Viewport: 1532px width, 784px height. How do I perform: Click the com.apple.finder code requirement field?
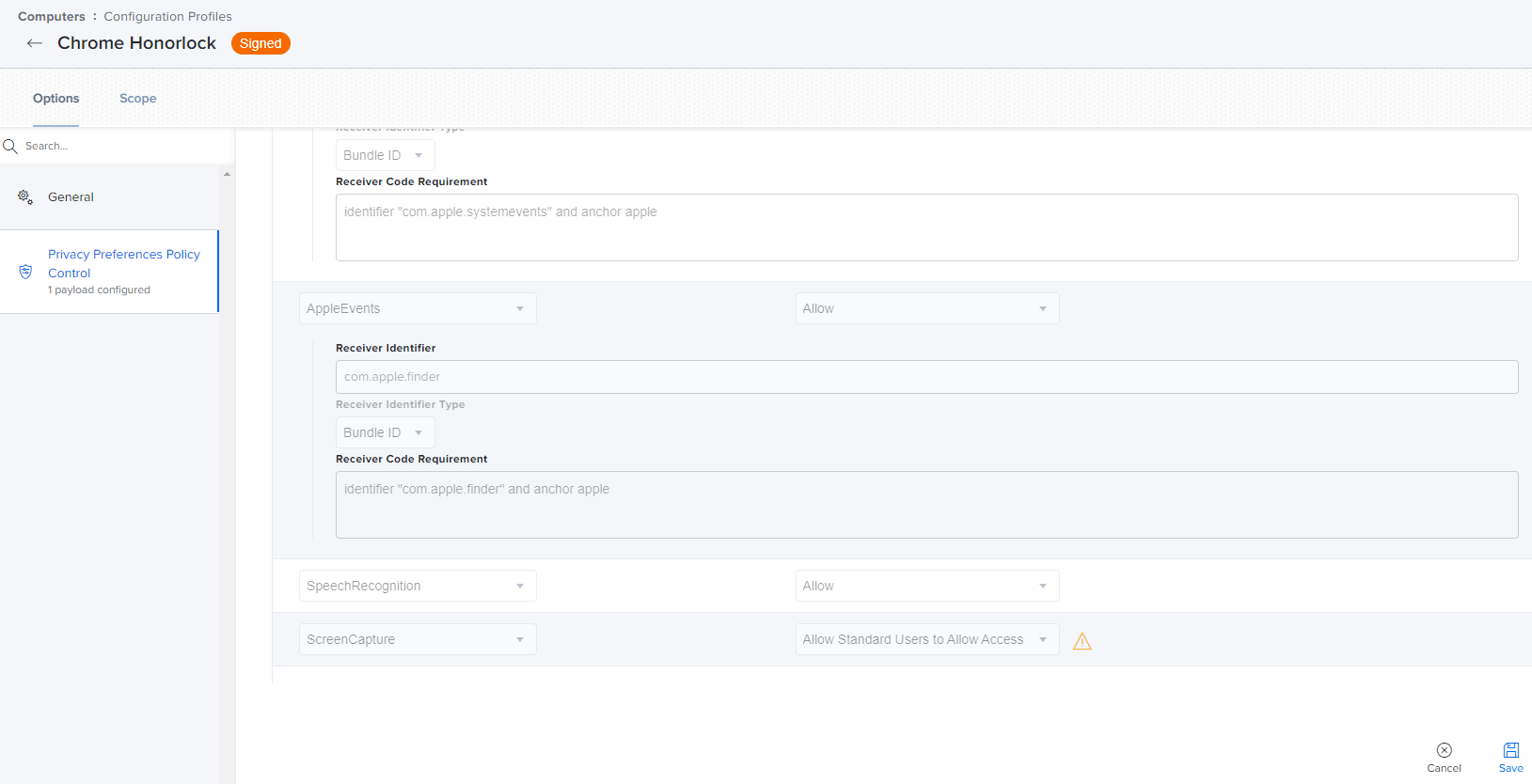tap(927, 505)
